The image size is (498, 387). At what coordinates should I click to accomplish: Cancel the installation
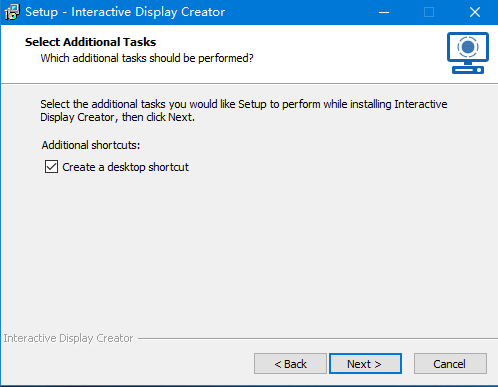(x=450, y=364)
